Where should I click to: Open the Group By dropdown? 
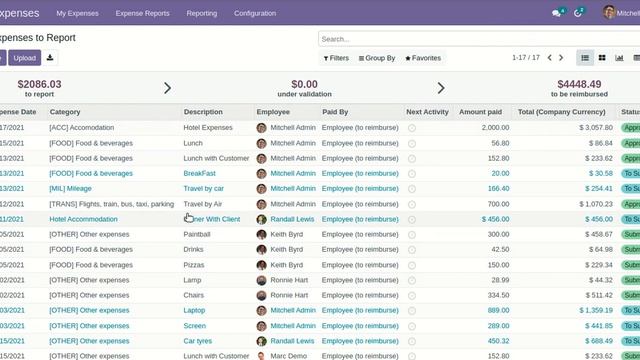tap(377, 58)
